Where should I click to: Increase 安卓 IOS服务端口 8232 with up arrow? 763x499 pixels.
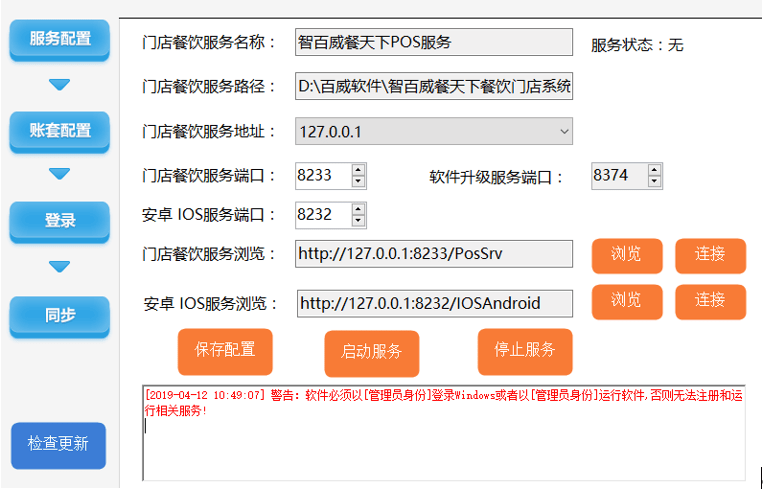tap(358, 209)
